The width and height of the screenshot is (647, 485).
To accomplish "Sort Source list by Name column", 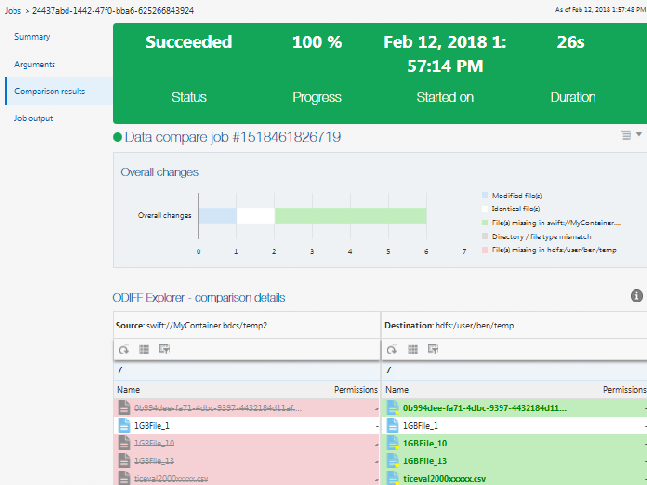I will coord(128,390).
